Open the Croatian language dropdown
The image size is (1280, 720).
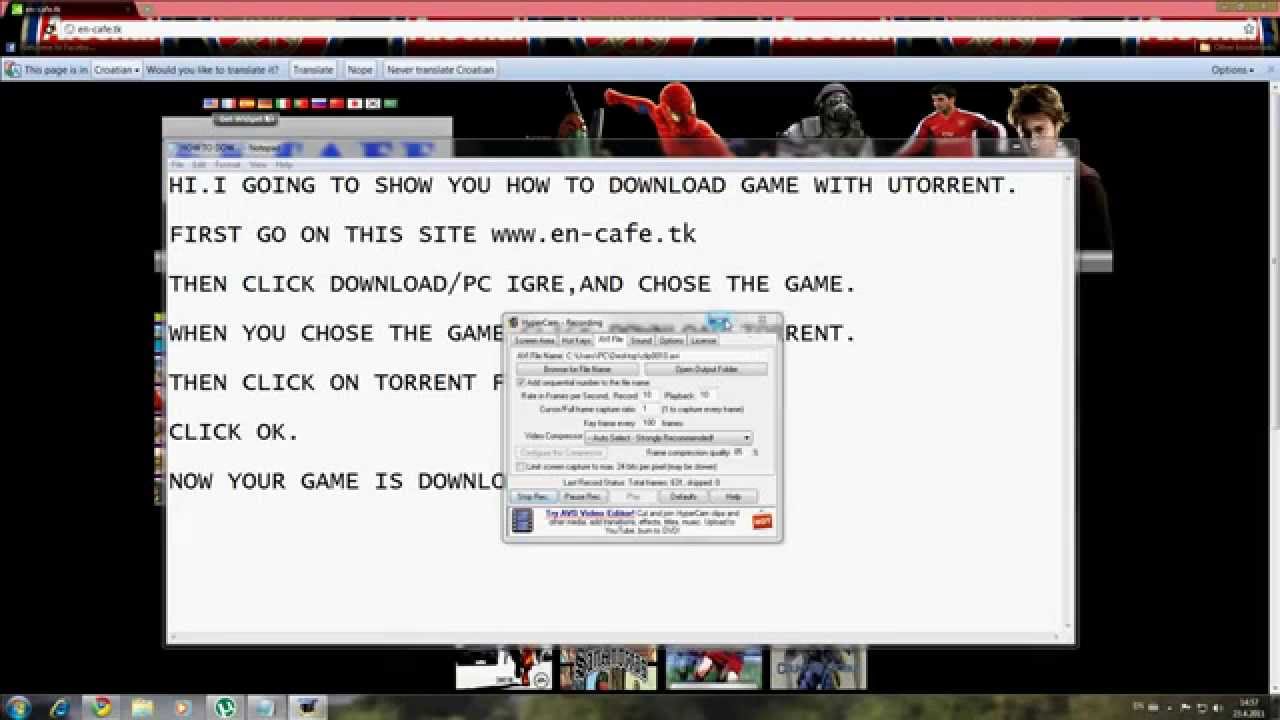(x=117, y=70)
